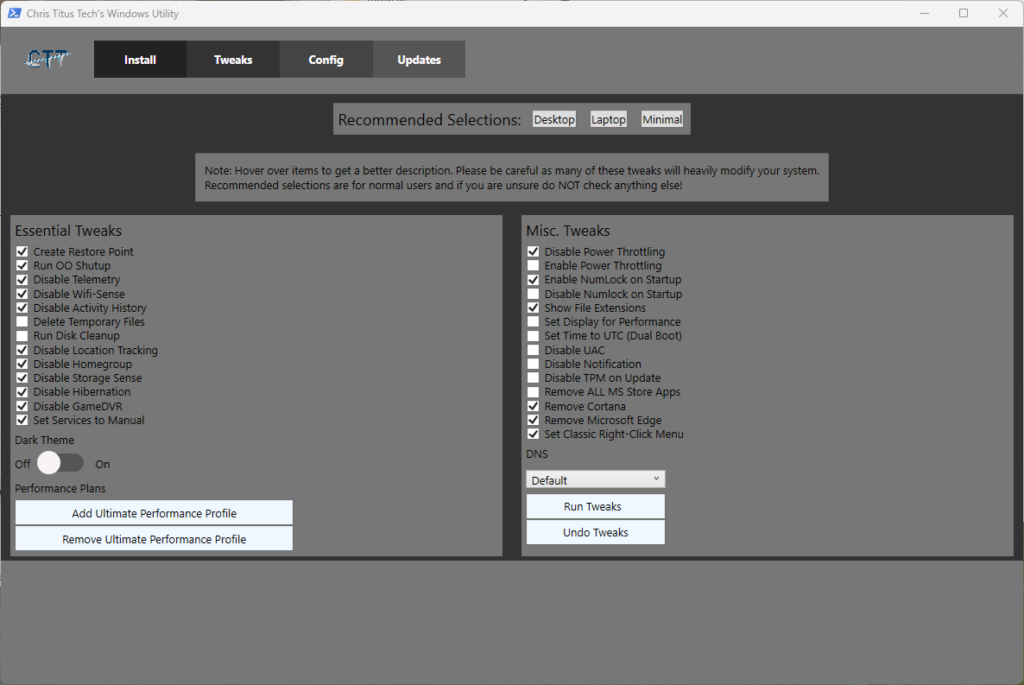
Task: Enable Power Throttling checkbox
Action: [533, 265]
